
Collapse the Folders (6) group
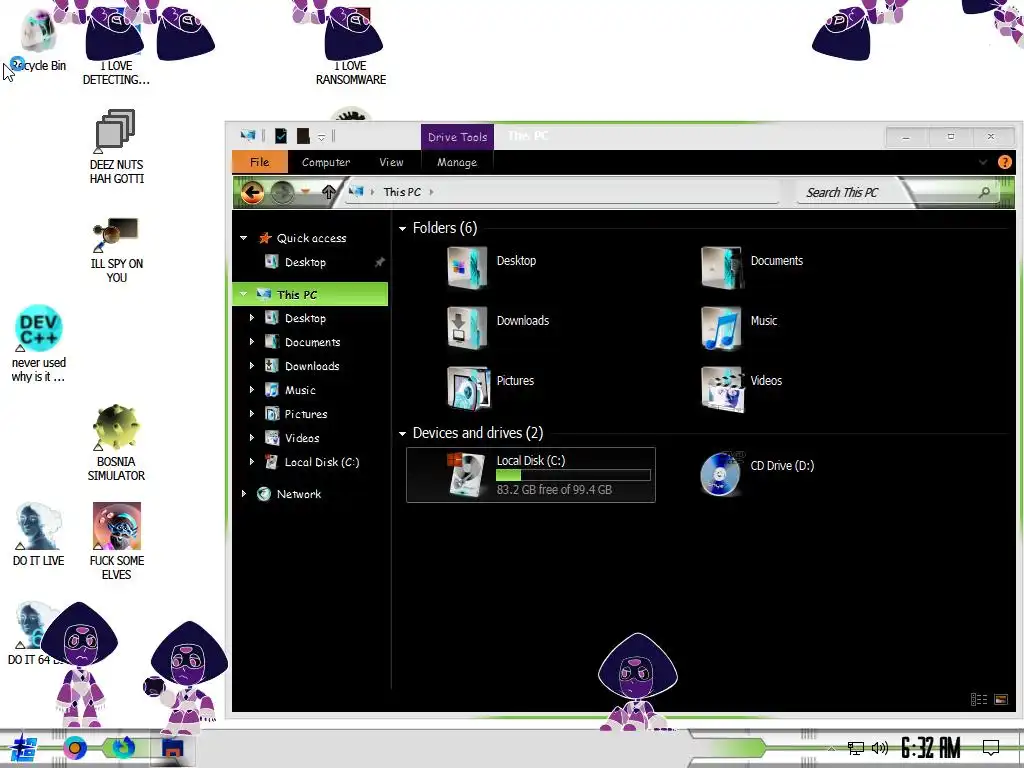pos(402,229)
